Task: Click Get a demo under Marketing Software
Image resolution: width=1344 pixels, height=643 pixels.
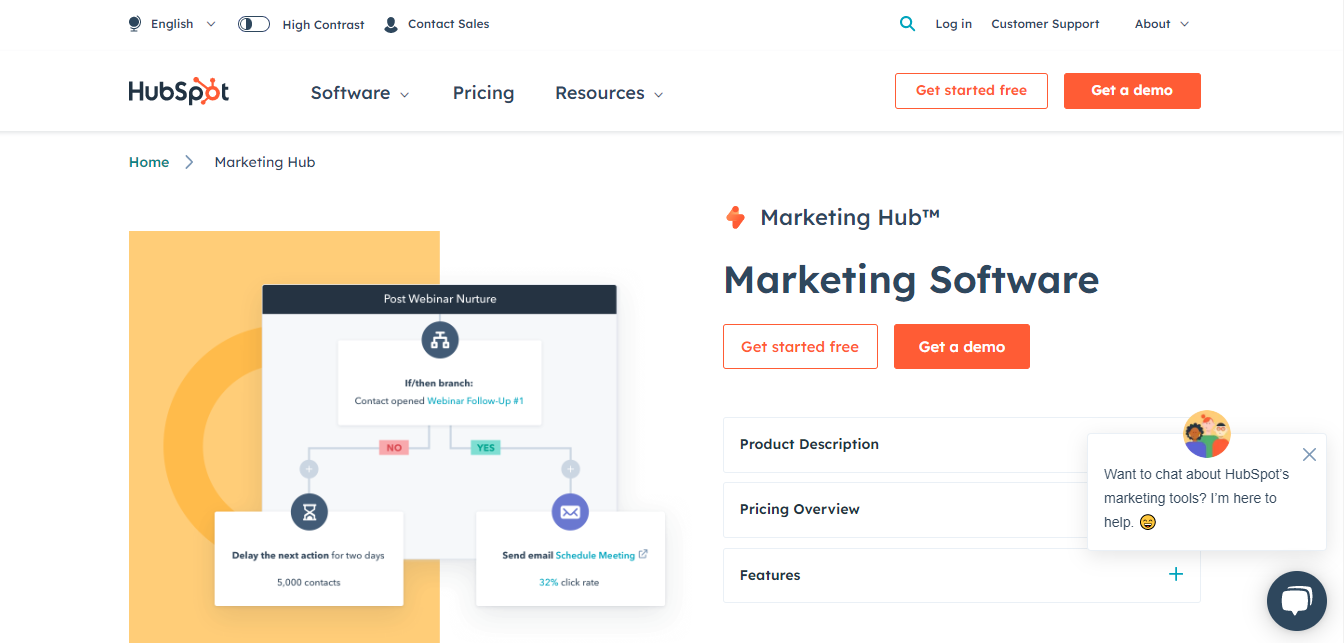Action: [962, 346]
